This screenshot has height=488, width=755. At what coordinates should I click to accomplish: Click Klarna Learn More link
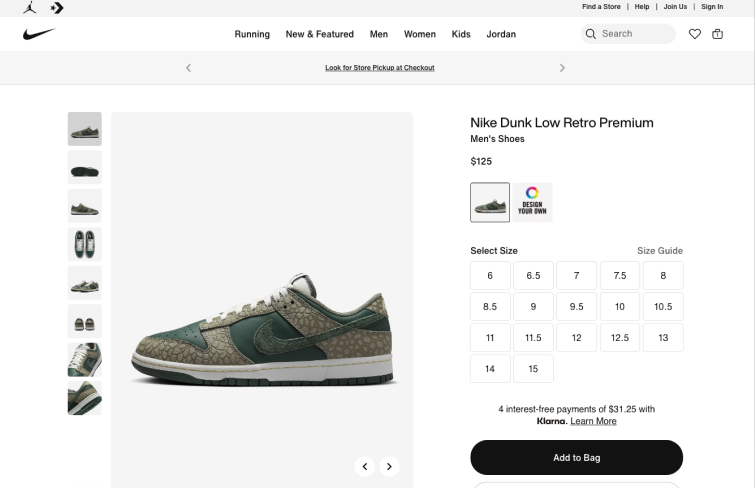coord(593,421)
